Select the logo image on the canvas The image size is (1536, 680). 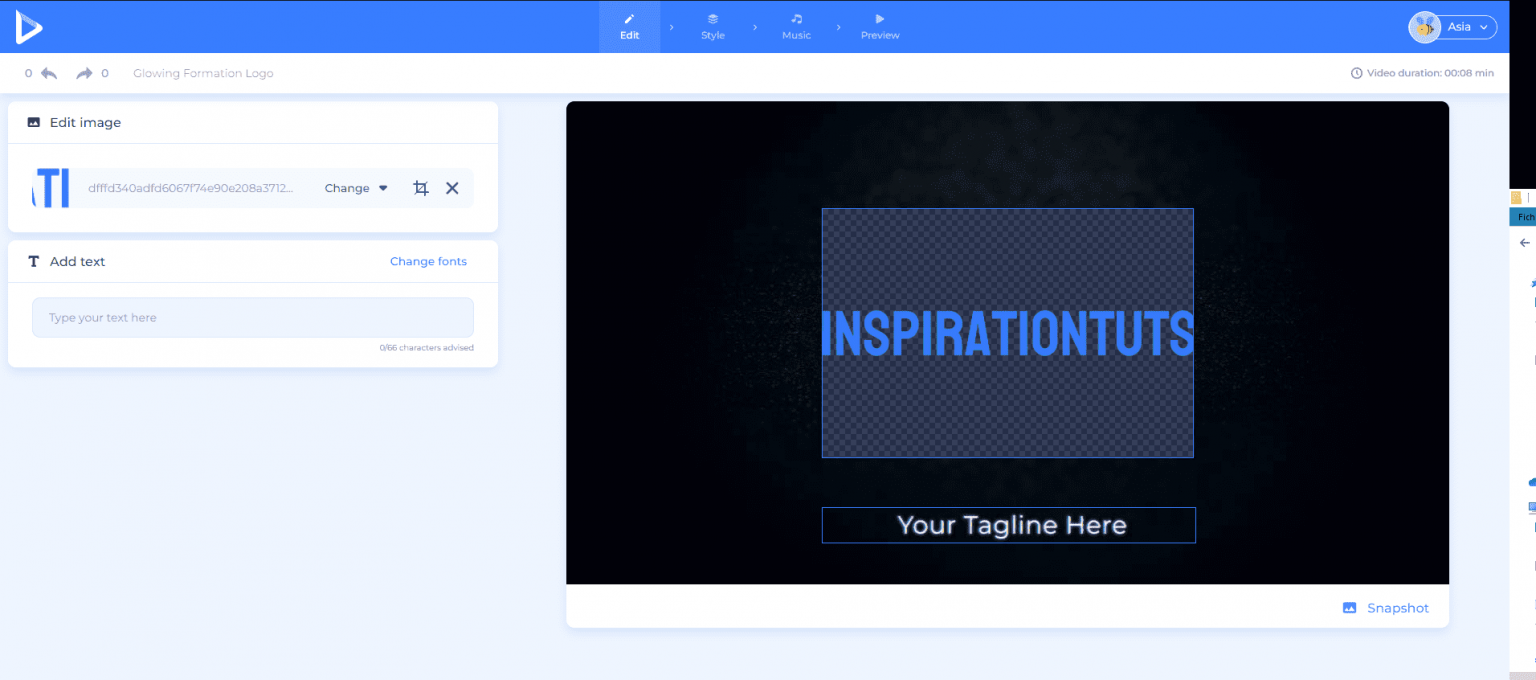1008,334
